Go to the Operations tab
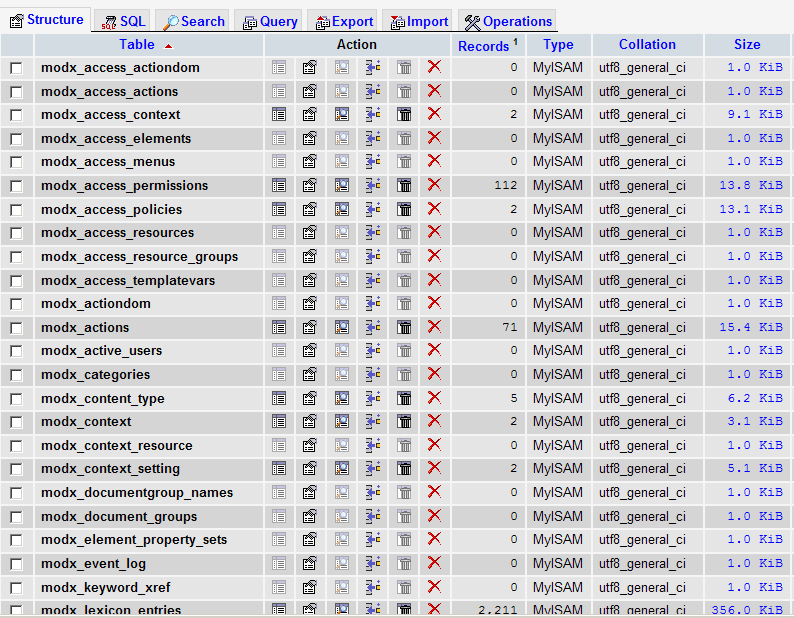 (508, 21)
